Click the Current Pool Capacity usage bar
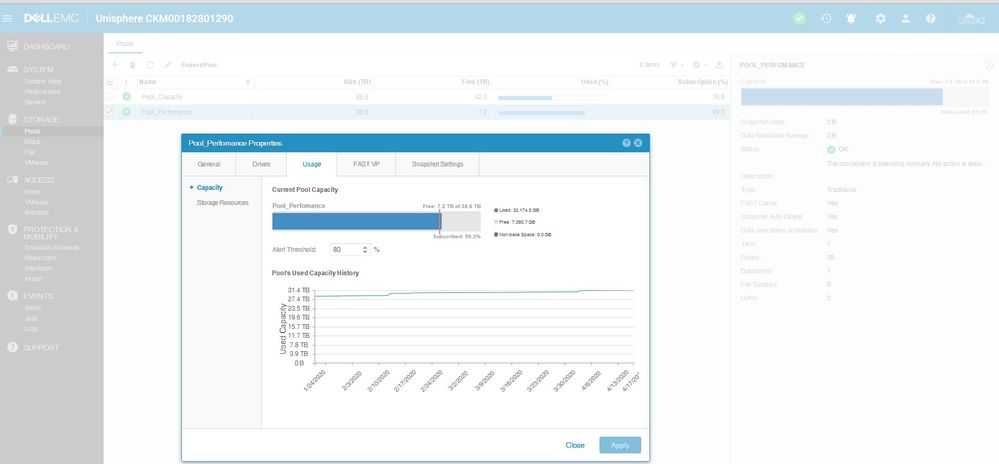This screenshot has height=464, width=999. point(376,221)
